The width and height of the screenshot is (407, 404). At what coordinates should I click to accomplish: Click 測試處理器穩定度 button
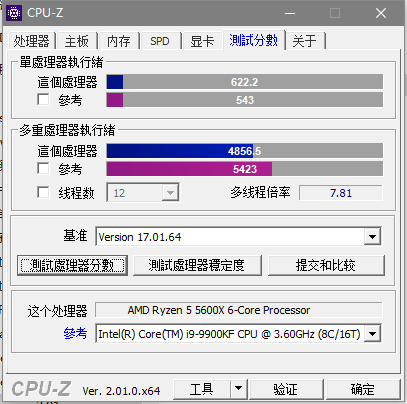197,266
